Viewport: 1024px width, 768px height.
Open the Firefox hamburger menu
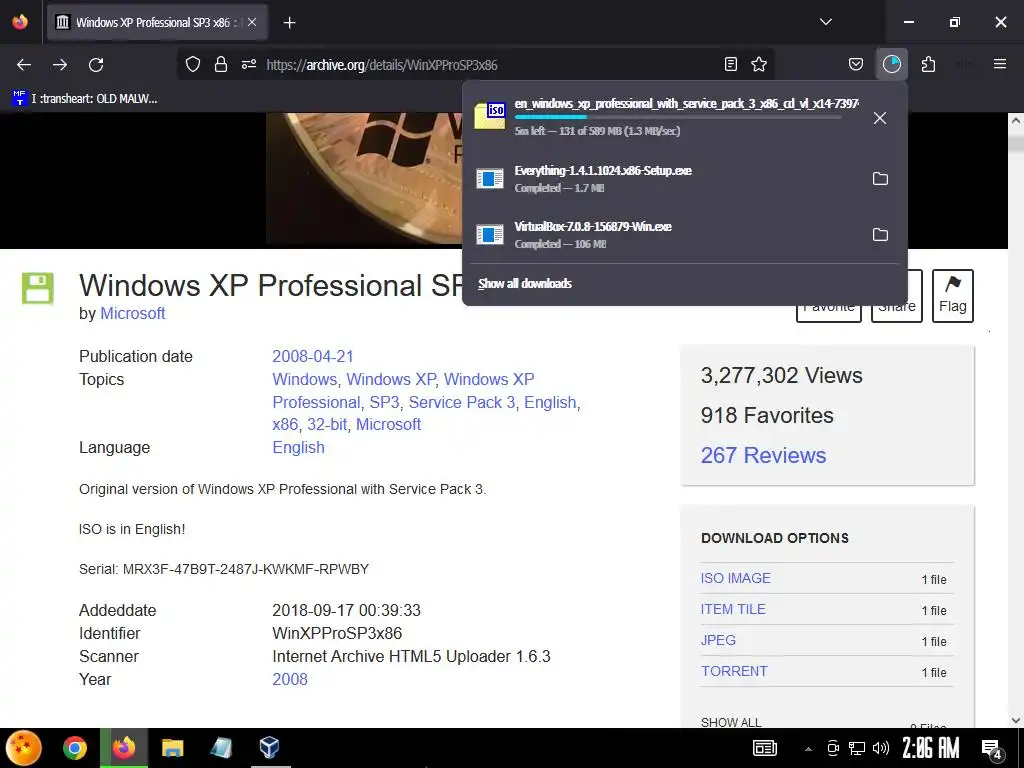1000,64
